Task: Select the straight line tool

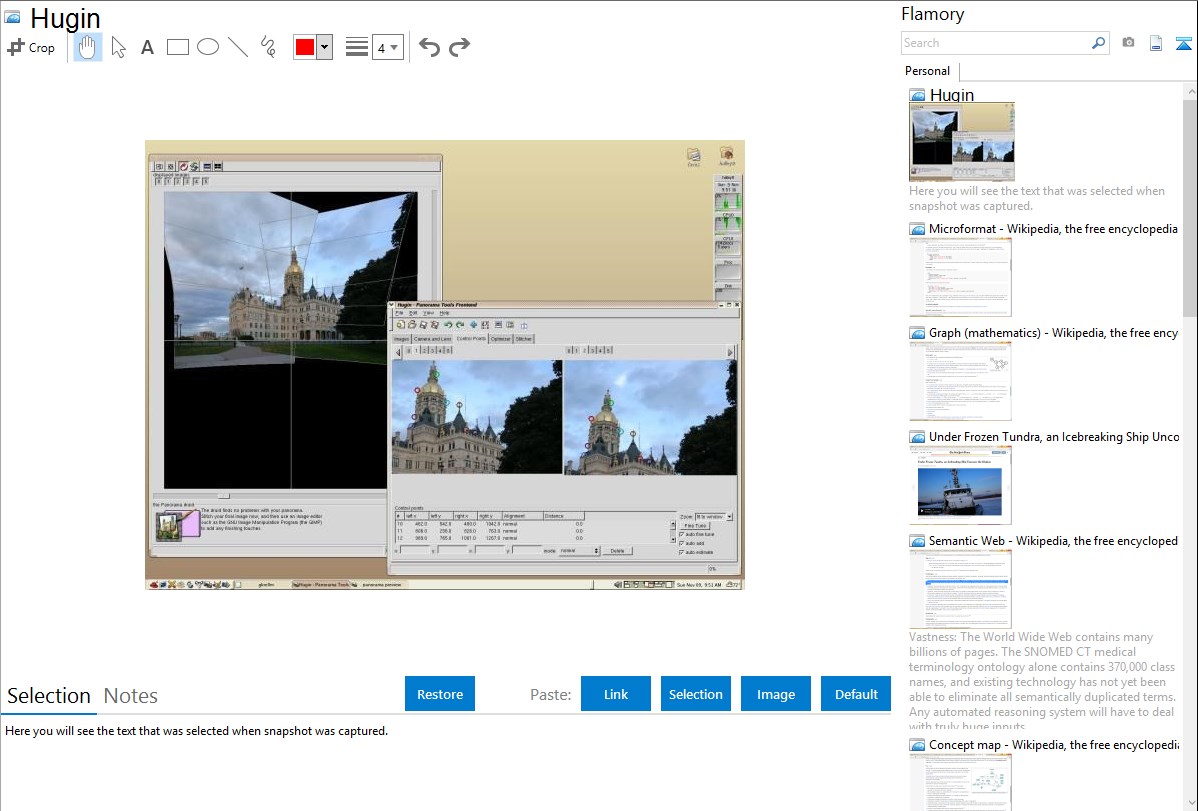Action: pos(238,47)
